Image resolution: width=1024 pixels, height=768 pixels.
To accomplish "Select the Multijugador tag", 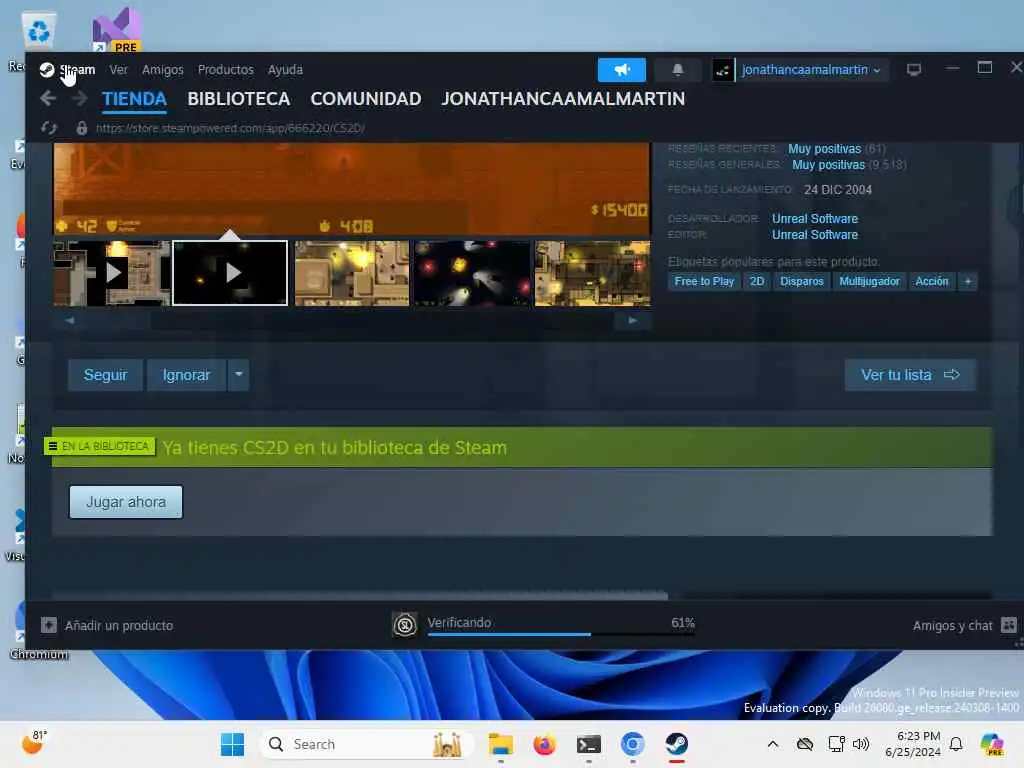I will [x=869, y=281].
